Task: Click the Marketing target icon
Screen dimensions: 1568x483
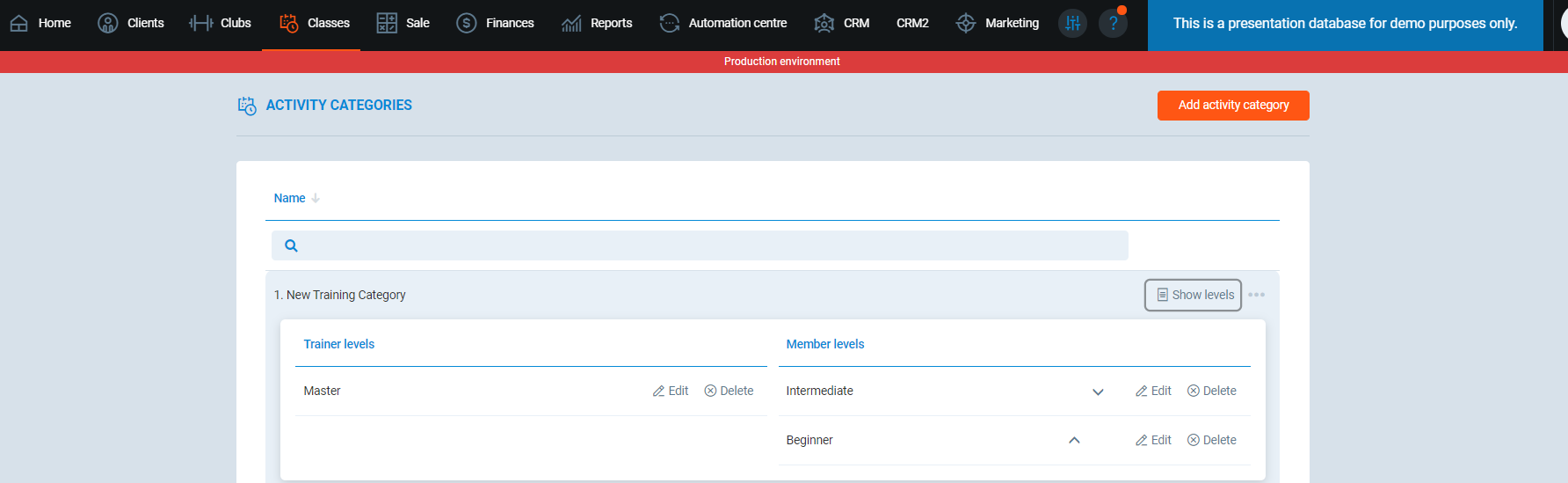Action: tap(966, 24)
